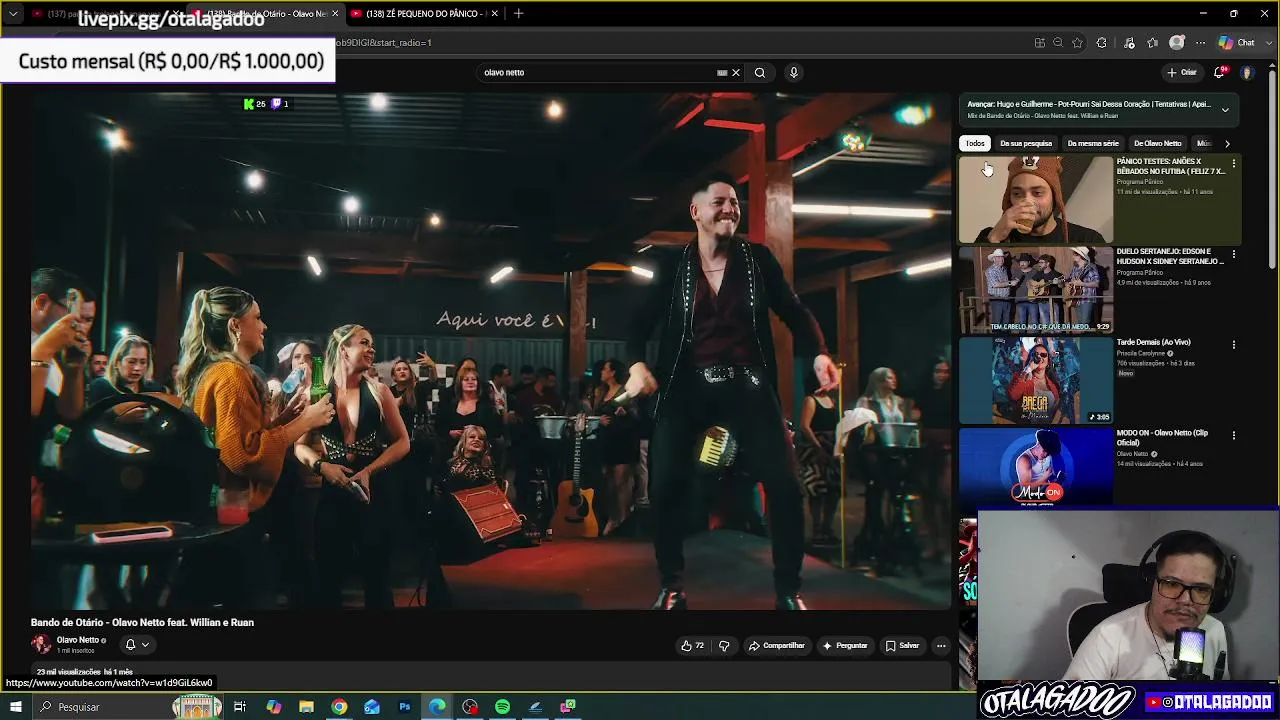Open options for 'Tarde Demais (Ao Vivo)' video
1280x720 pixels.
[1233, 344]
